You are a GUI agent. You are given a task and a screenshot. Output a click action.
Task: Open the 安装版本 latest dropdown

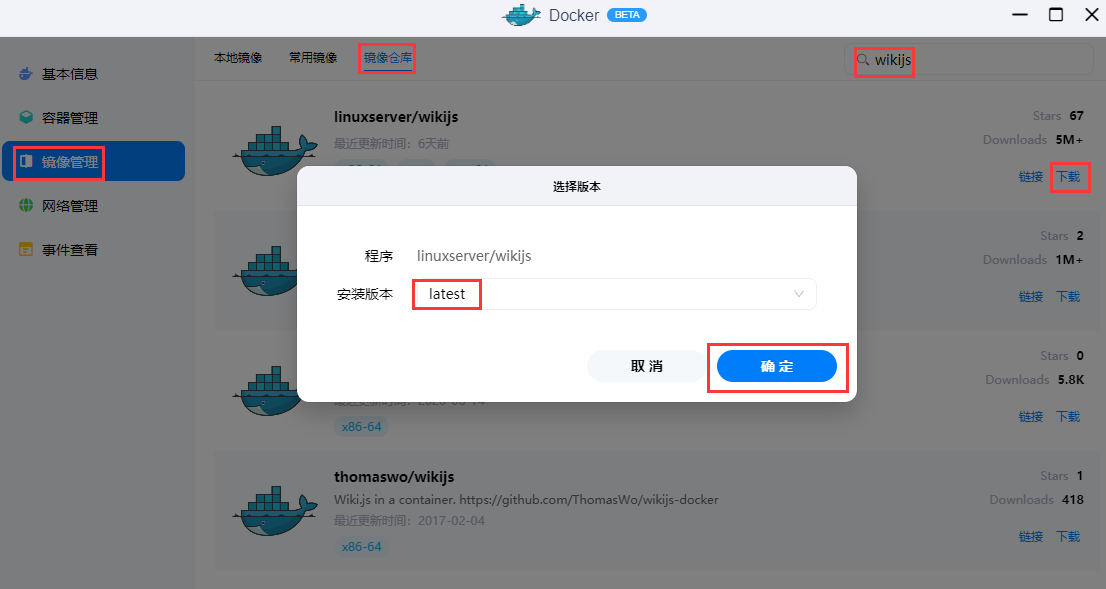point(614,294)
